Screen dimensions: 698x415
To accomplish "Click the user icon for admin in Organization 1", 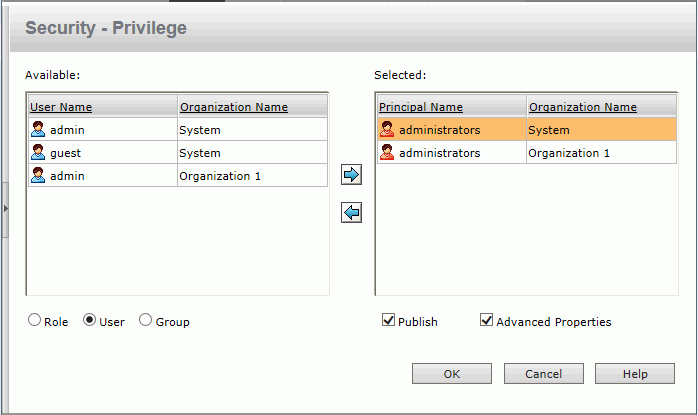I will pyautogui.click(x=38, y=175).
